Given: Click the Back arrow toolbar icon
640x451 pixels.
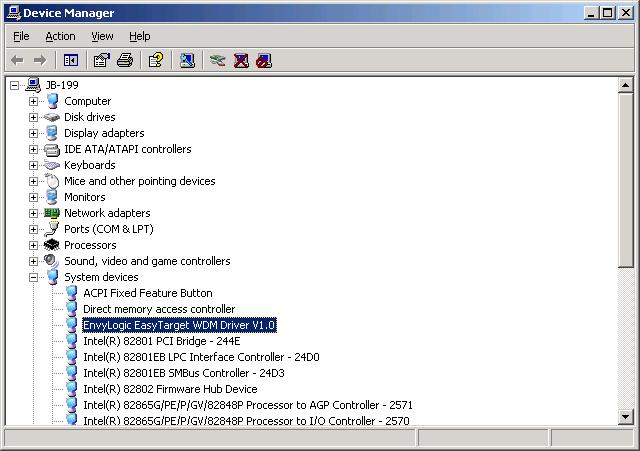Looking at the screenshot, I should [x=17, y=61].
